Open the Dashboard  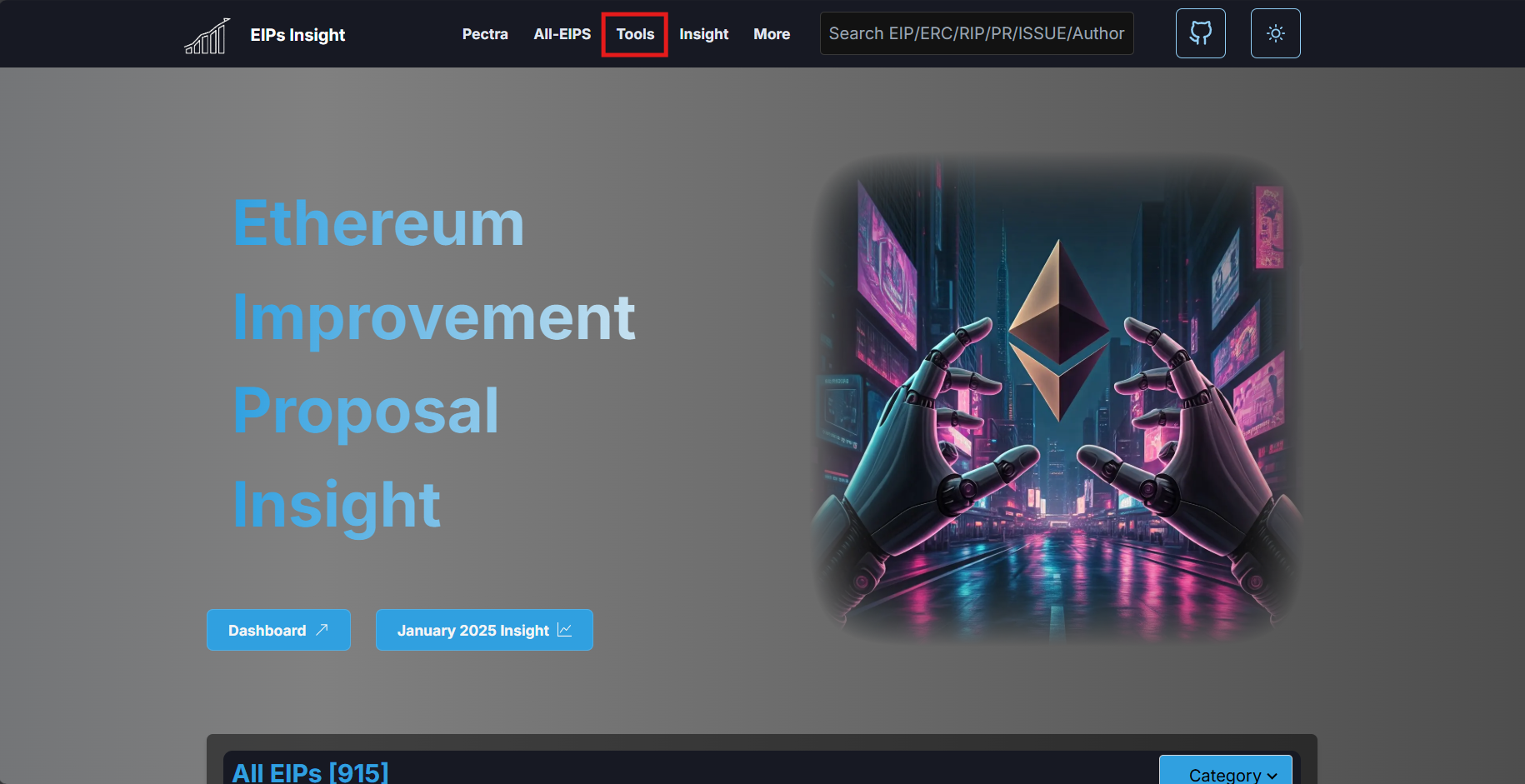click(278, 630)
